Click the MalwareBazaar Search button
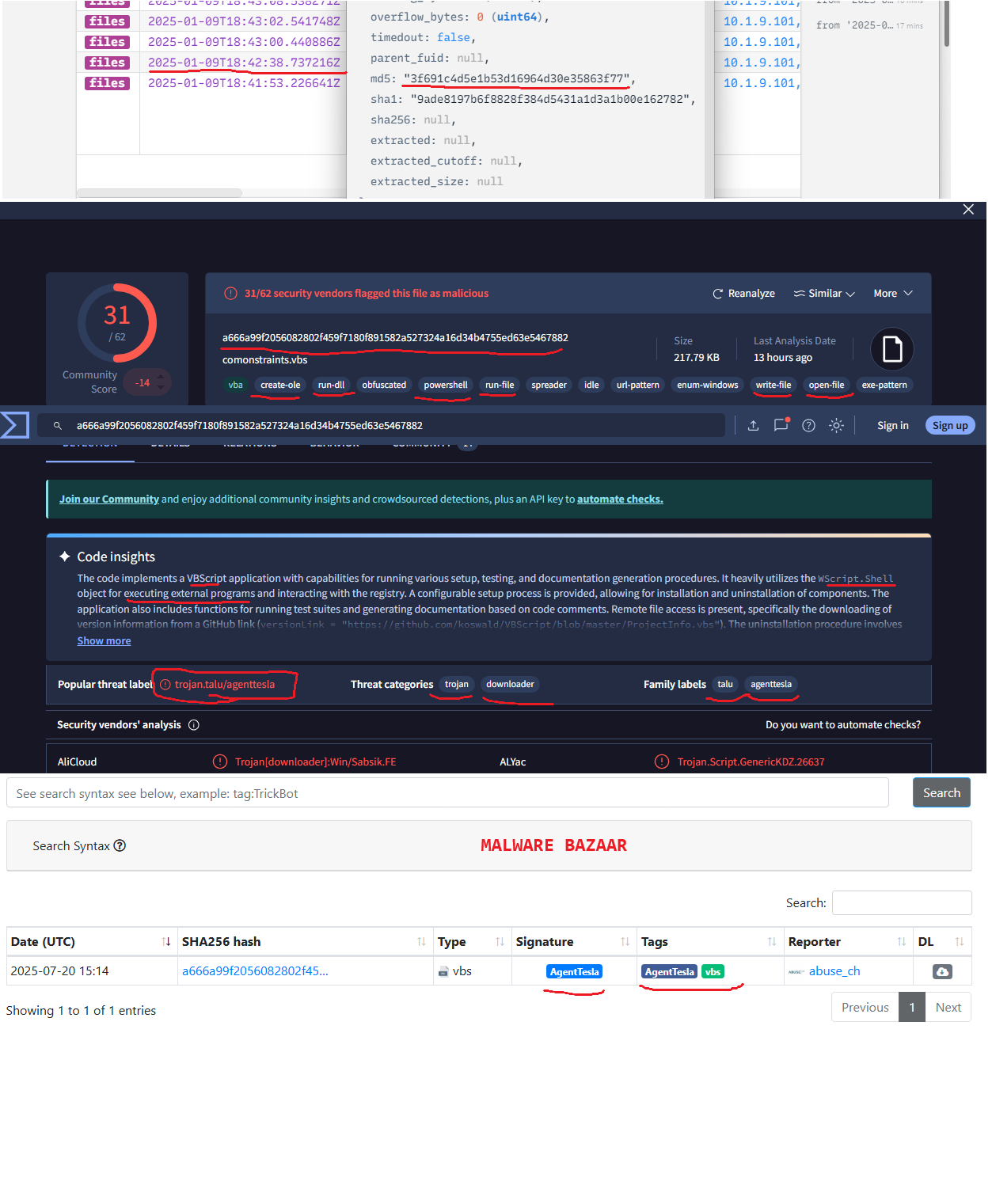 pyautogui.click(x=941, y=793)
